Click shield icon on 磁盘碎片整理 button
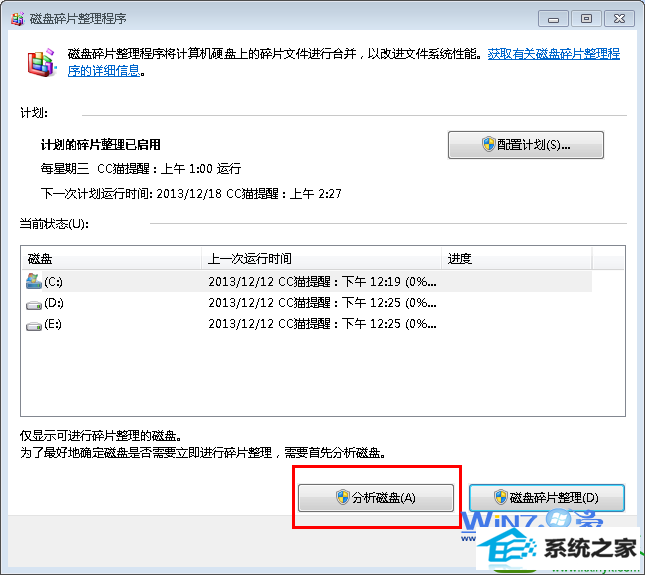 501,497
